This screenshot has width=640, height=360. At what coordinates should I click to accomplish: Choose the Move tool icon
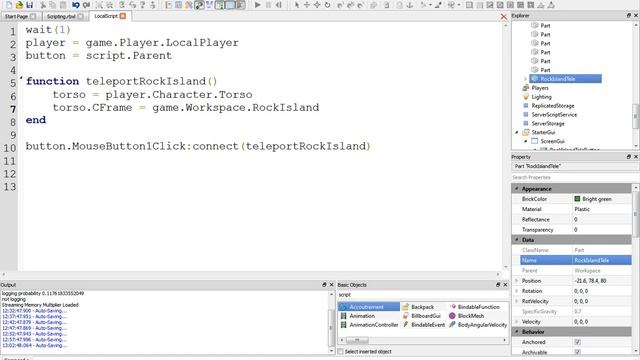[307, 5]
